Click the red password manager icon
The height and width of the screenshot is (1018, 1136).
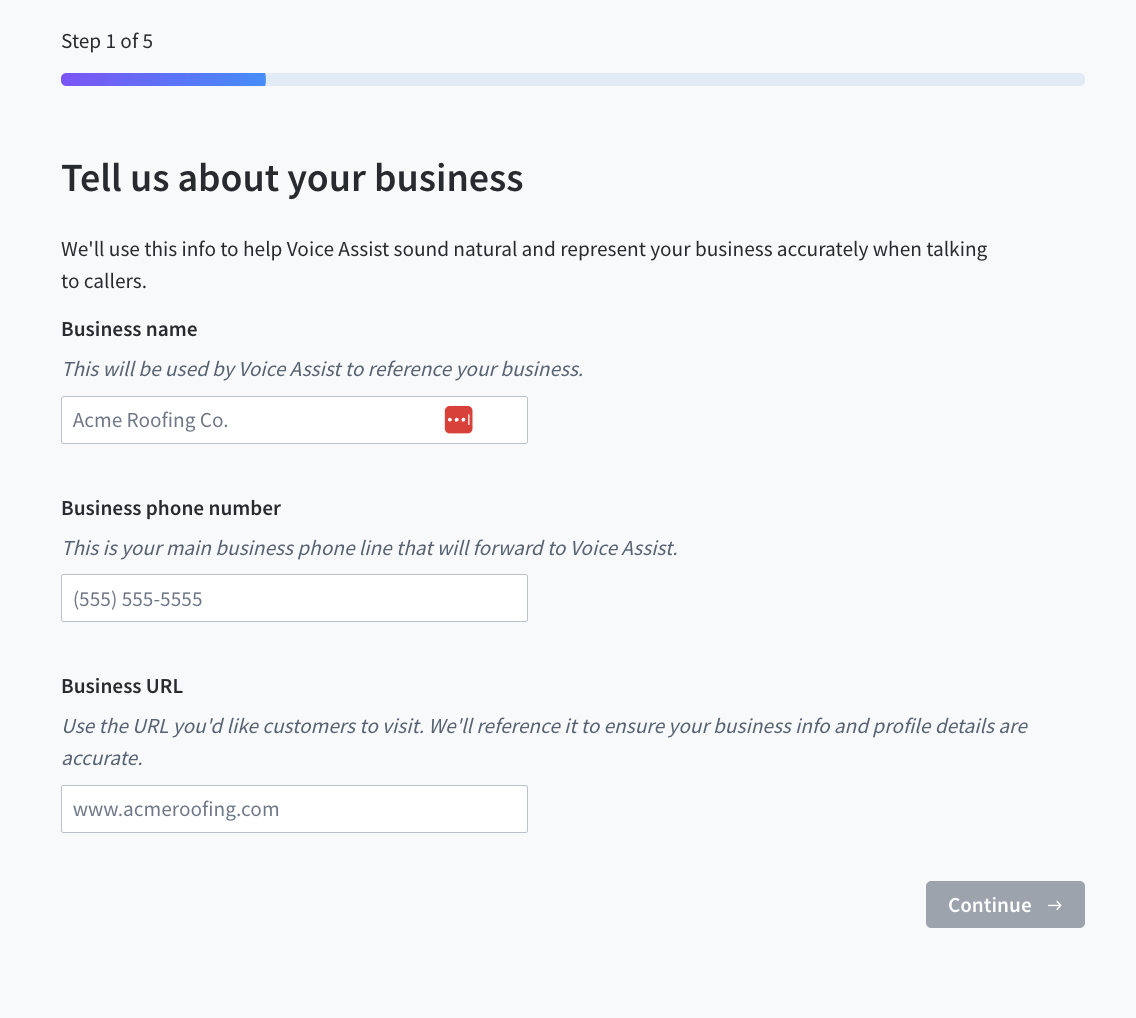pos(458,421)
